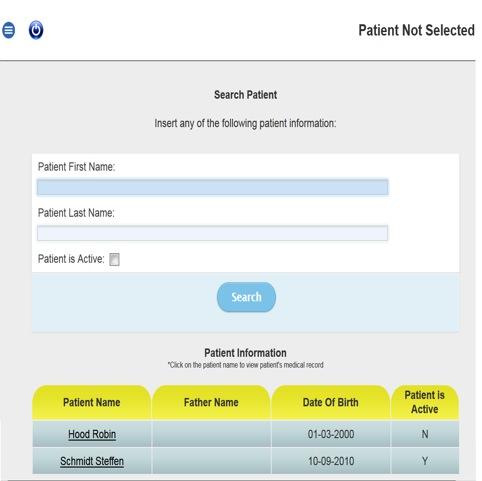Click Hood Robin's active status N
Viewport: 482px width, 481px height.
coord(425,434)
